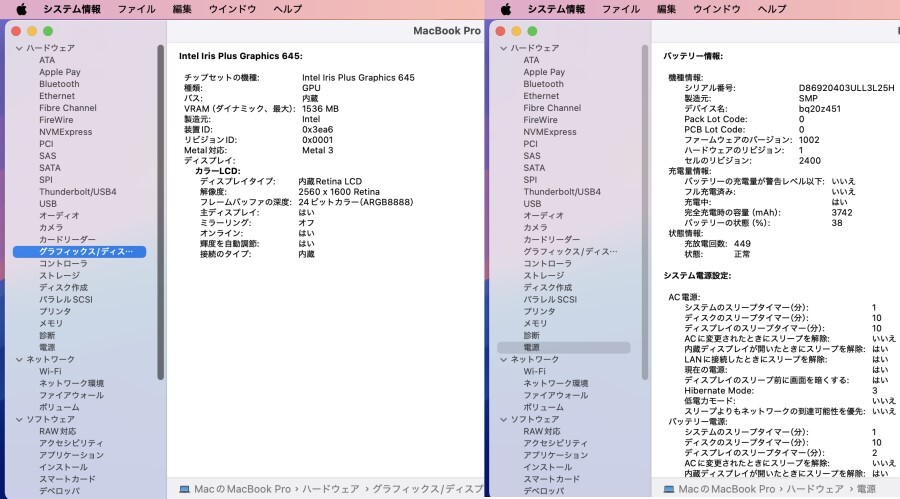This screenshot has height=499, width=900.
Task: Collapse ソフトウェア section in right window
Action: click(x=503, y=420)
